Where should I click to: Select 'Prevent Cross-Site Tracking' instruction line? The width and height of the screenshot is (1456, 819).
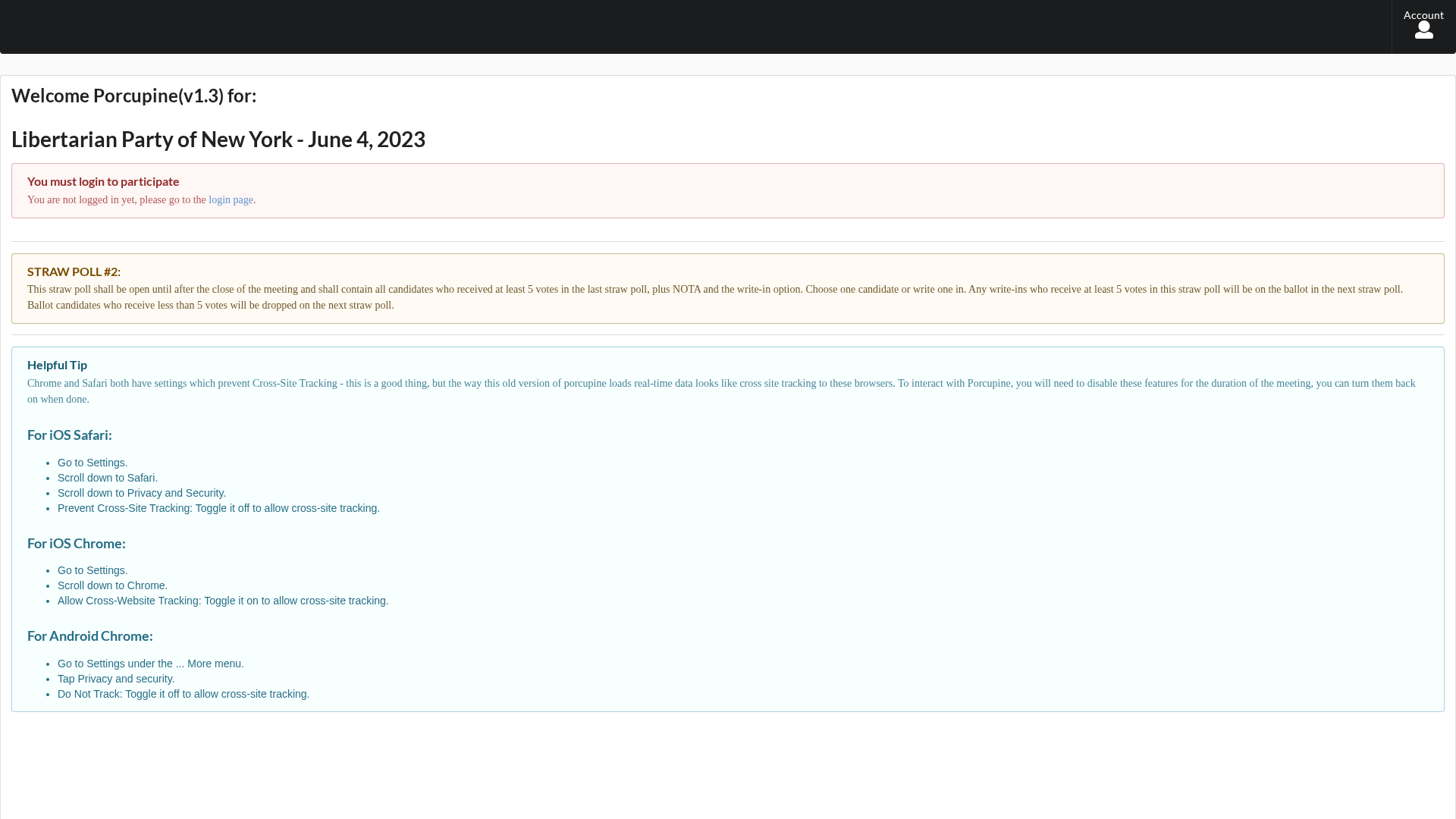pos(218,508)
